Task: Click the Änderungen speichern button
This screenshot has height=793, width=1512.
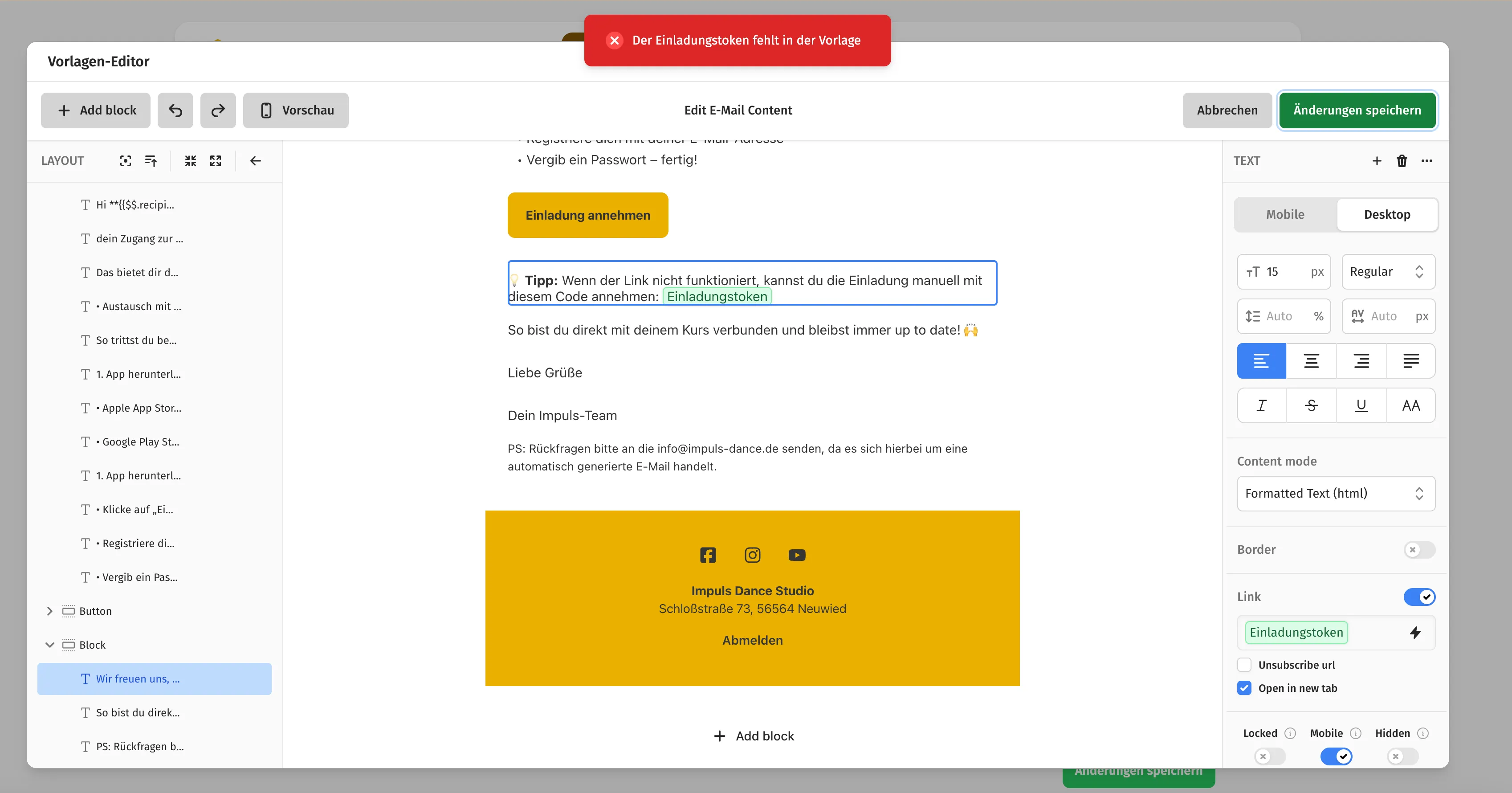Action: (x=1357, y=110)
